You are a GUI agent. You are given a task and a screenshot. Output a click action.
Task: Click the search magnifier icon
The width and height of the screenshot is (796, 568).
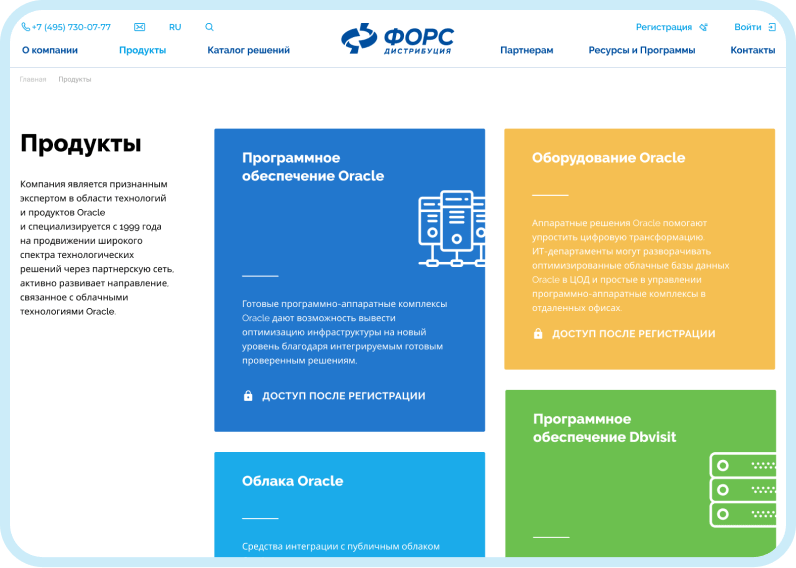pos(209,27)
